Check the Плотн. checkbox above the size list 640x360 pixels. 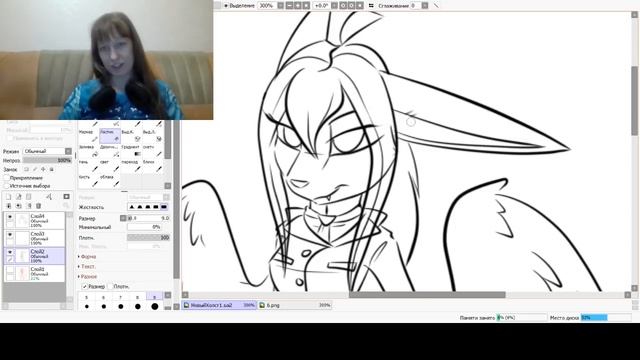(110, 287)
